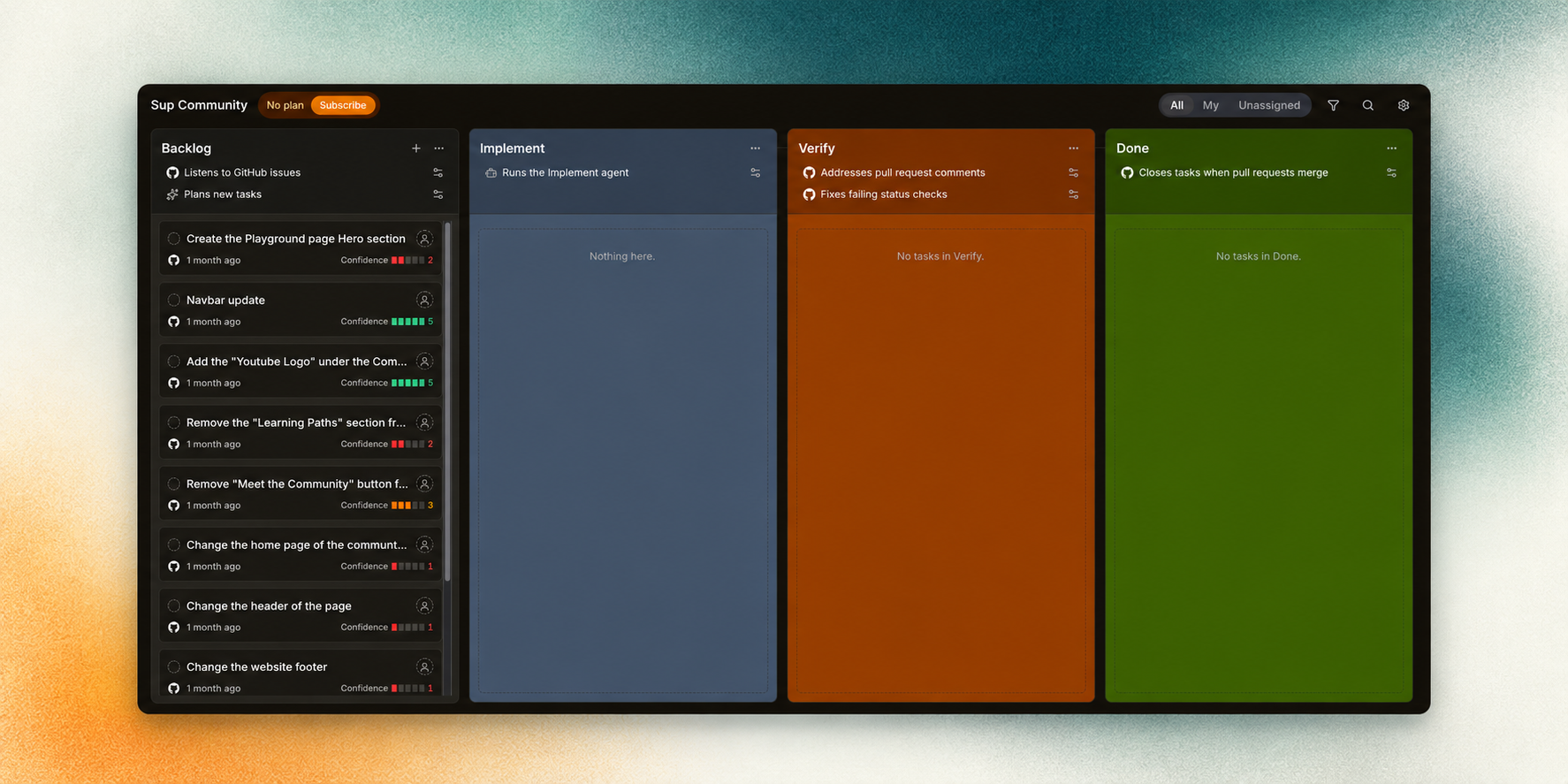Viewport: 1568px width, 784px height.
Task: Click GitHub icon on 'Change the header of the page' card
Action: (x=174, y=628)
